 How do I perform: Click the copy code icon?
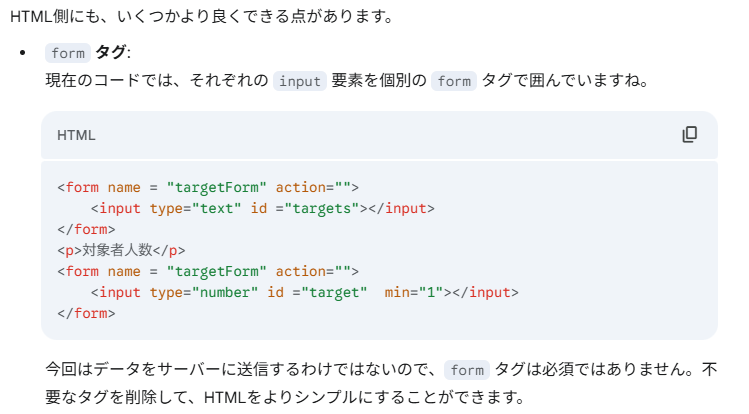point(689,134)
